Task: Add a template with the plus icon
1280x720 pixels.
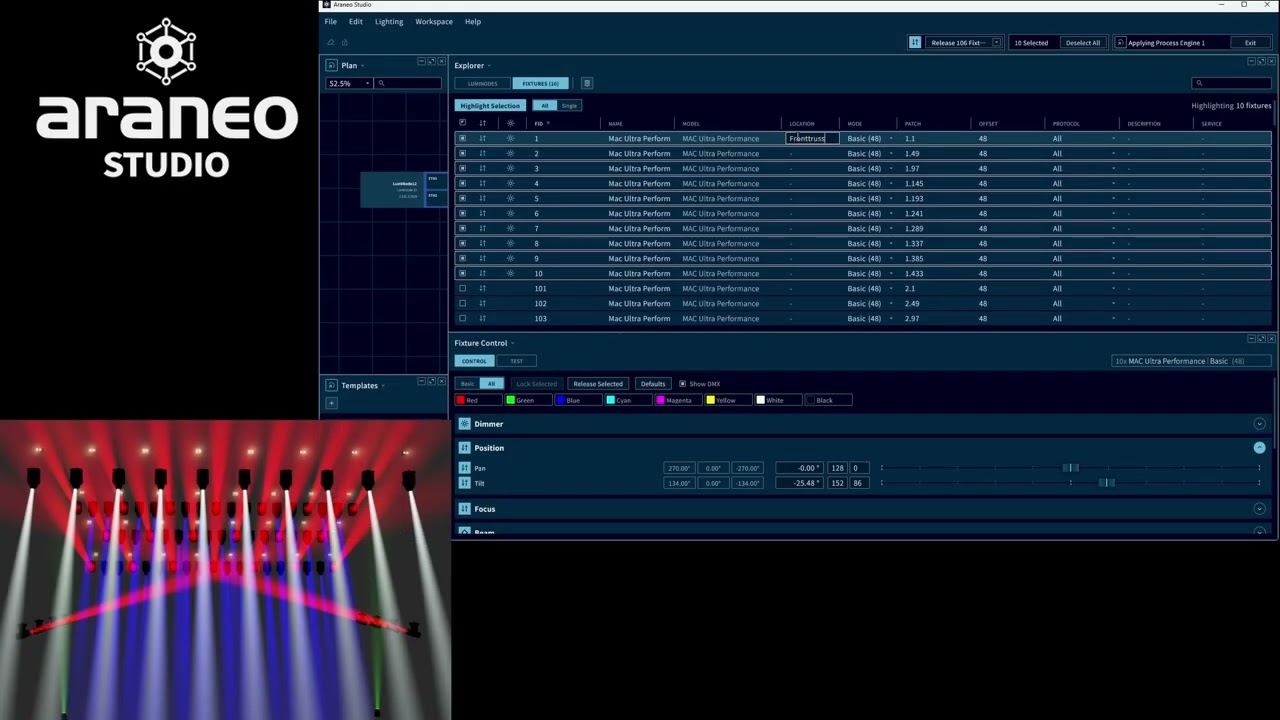Action: 331,403
